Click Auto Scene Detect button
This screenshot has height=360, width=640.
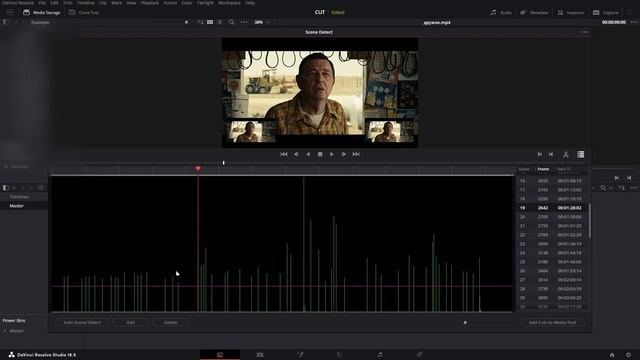82,322
